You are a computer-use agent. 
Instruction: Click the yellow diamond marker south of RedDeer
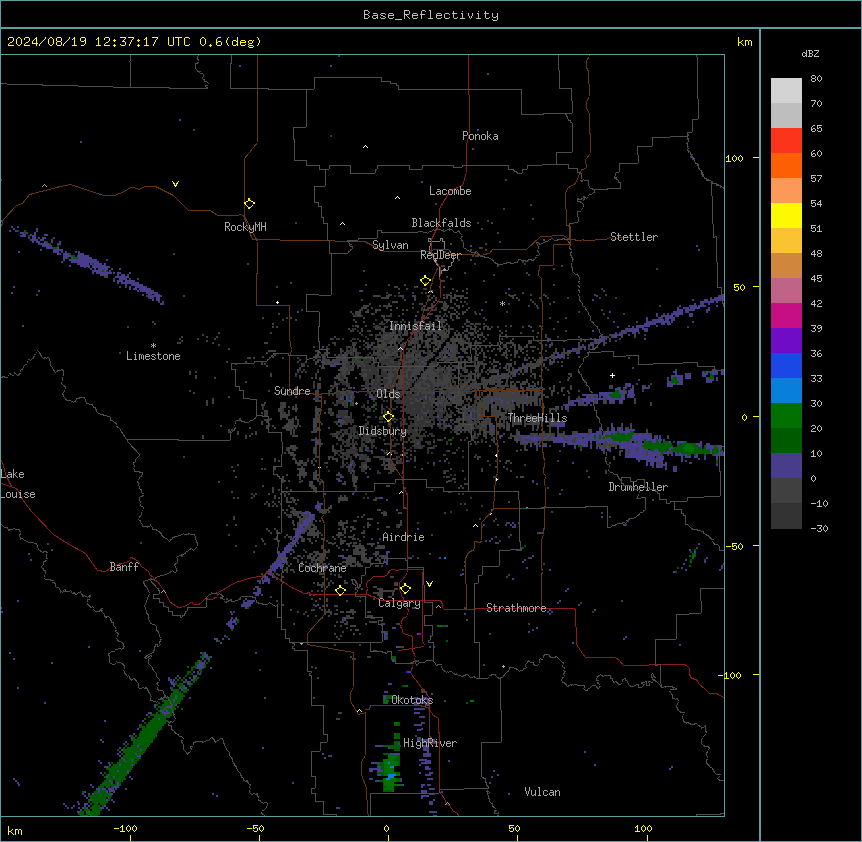pos(425,281)
